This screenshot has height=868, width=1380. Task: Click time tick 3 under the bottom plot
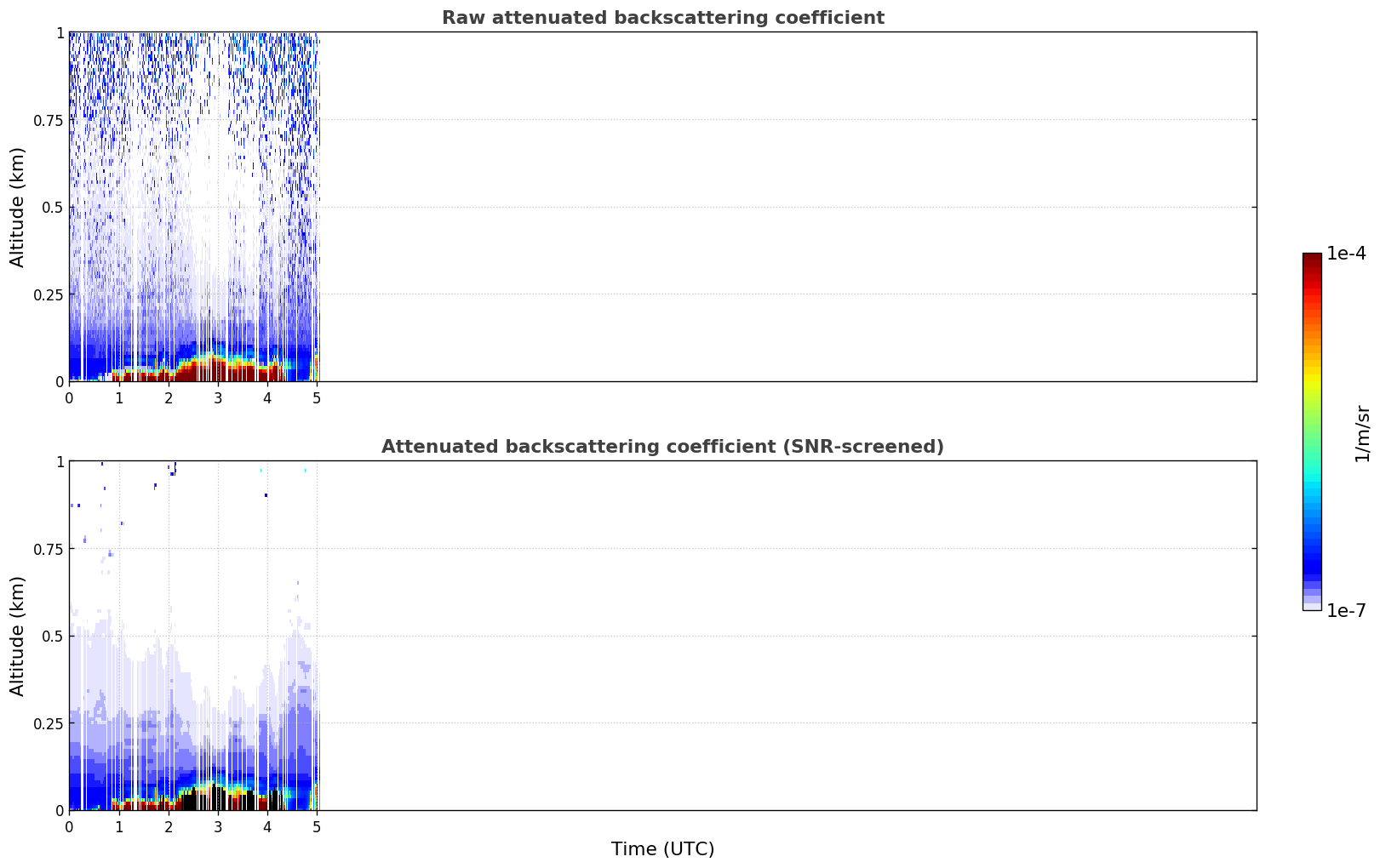coord(218,826)
